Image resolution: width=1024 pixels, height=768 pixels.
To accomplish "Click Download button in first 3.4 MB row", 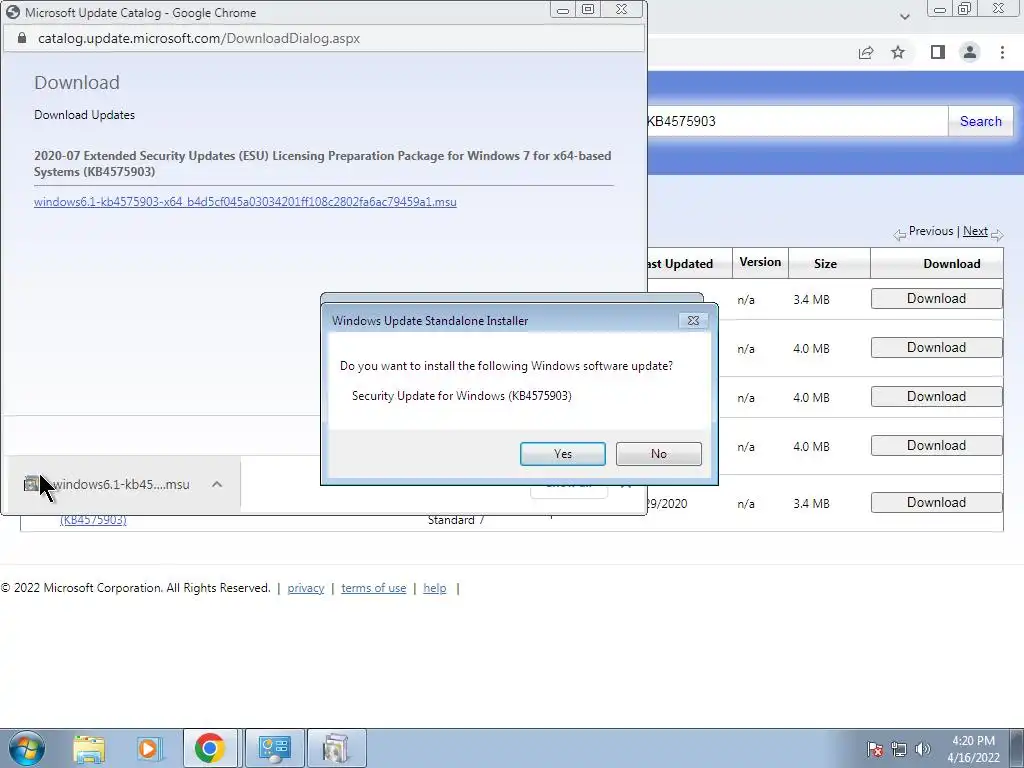I will click(x=936, y=298).
